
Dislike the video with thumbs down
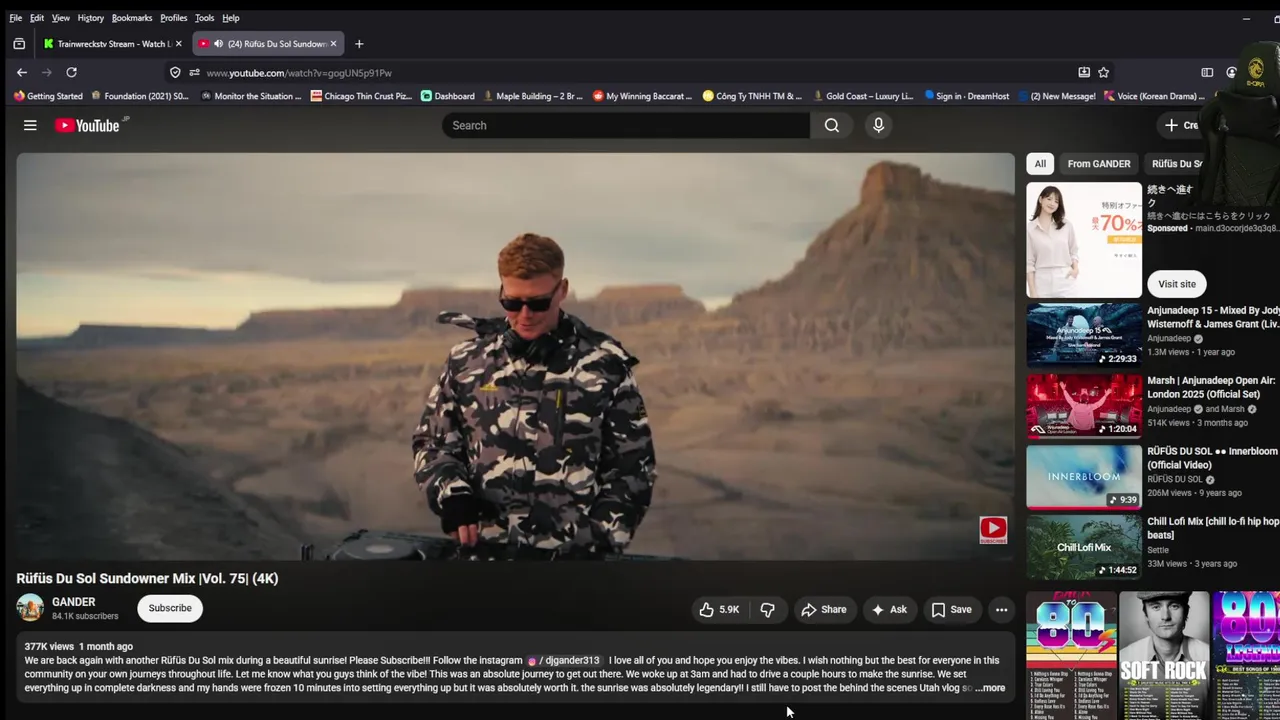(x=768, y=609)
